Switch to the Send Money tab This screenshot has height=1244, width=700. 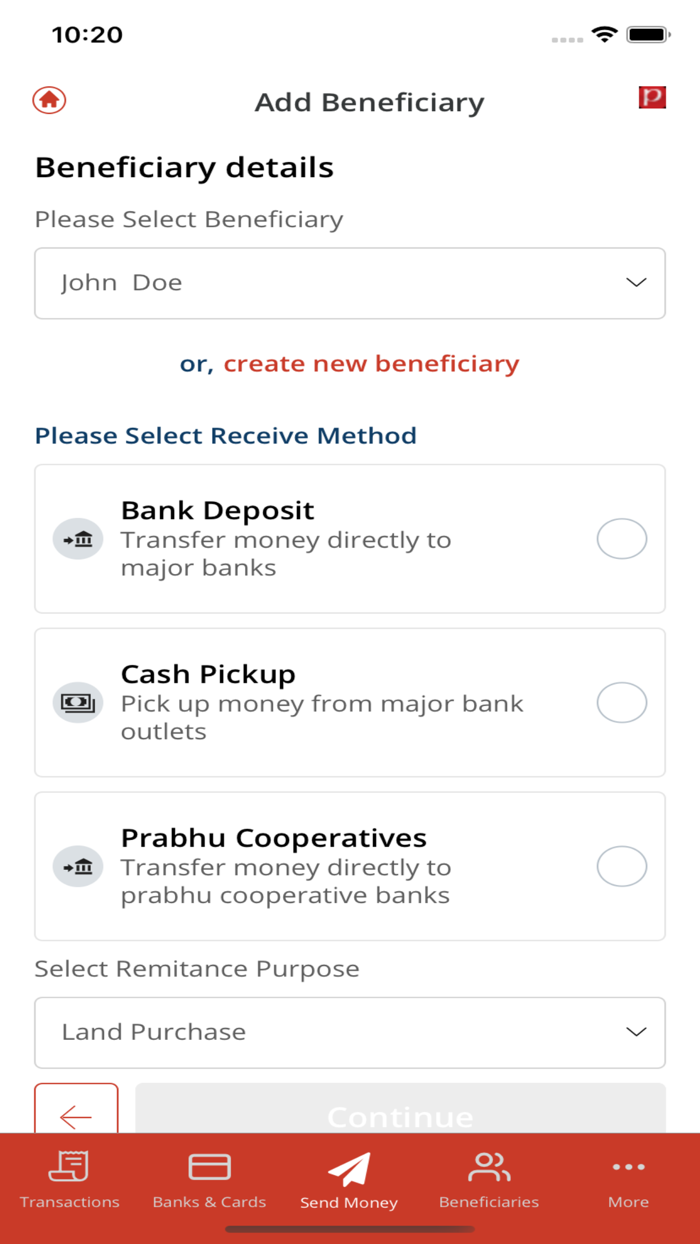pos(348,1179)
